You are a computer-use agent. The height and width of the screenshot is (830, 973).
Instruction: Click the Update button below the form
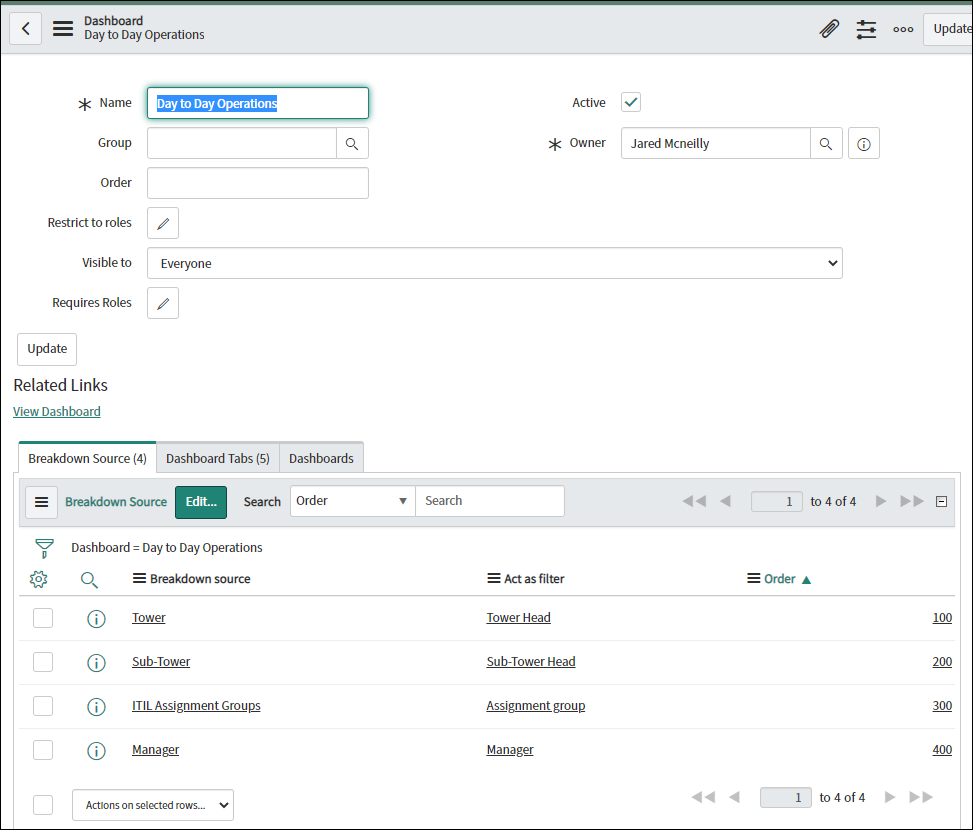(x=47, y=349)
